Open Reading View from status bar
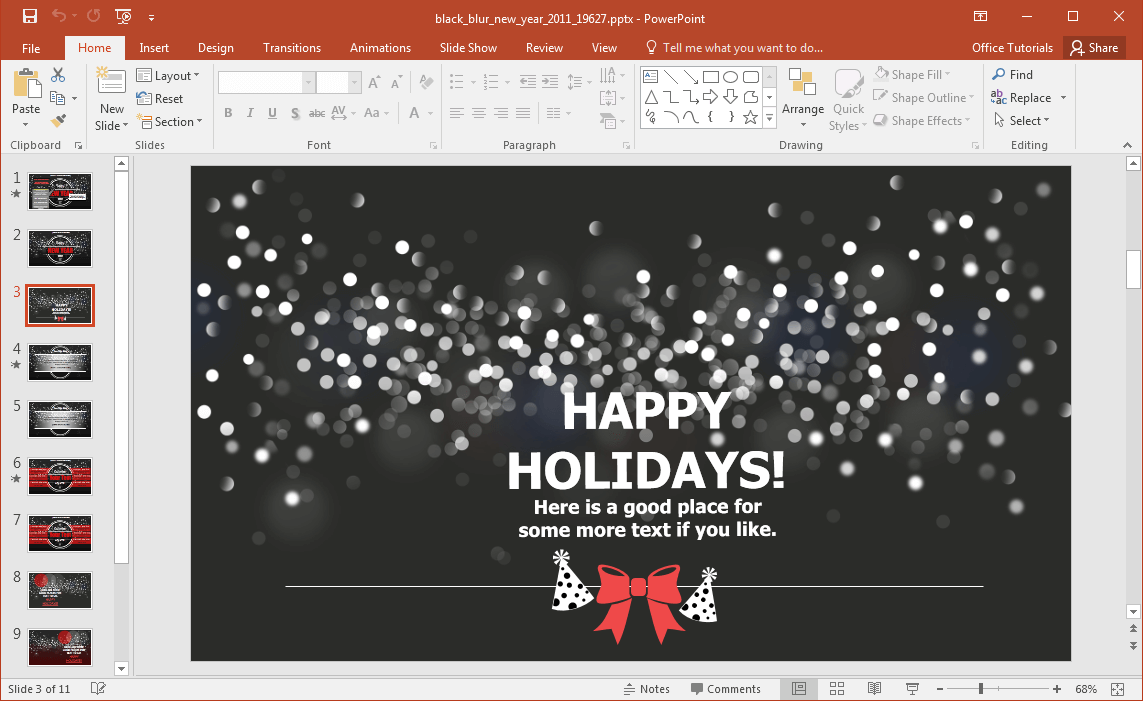 click(x=874, y=689)
